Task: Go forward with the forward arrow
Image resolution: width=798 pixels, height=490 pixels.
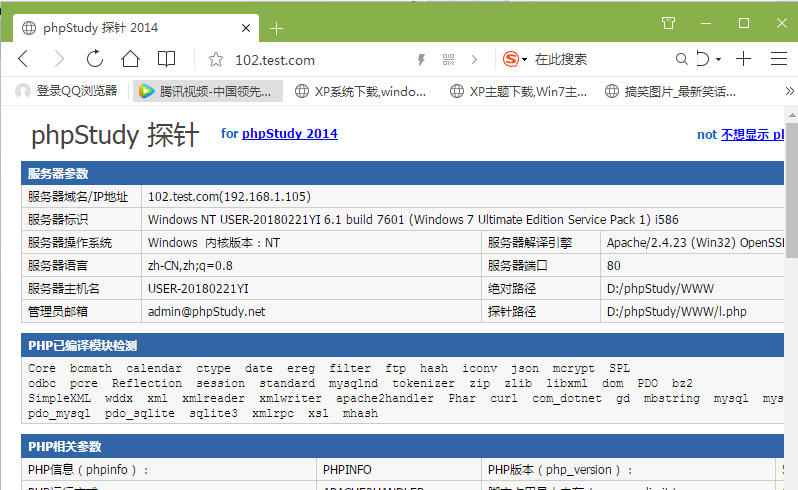Action: [59, 59]
